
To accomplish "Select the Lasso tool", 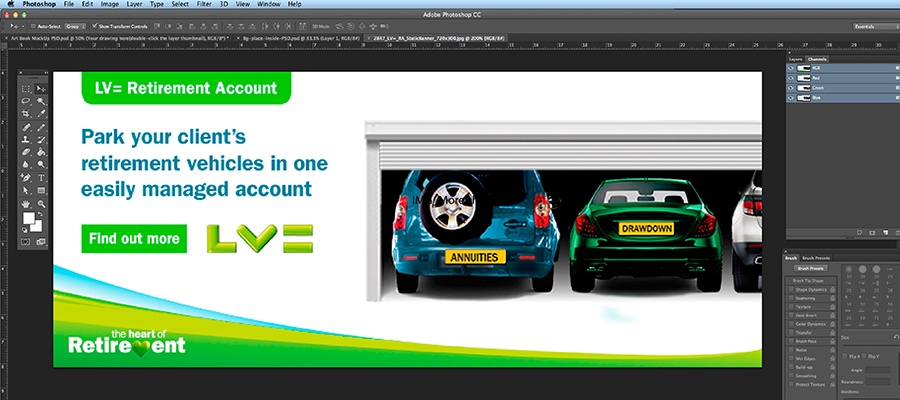I will (26, 101).
